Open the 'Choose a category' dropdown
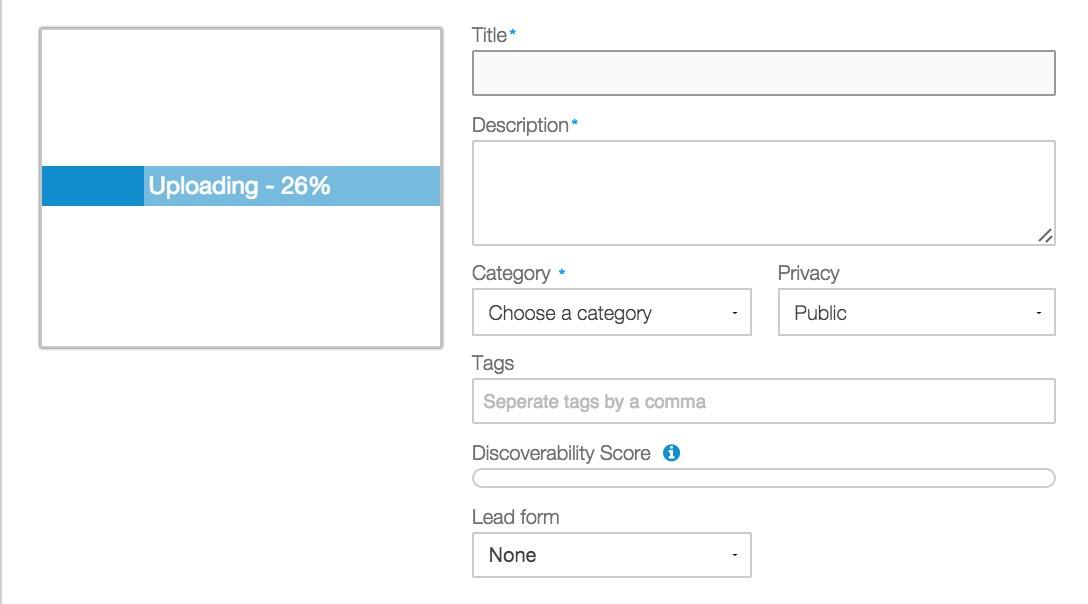The height and width of the screenshot is (604, 1088). (x=612, y=312)
